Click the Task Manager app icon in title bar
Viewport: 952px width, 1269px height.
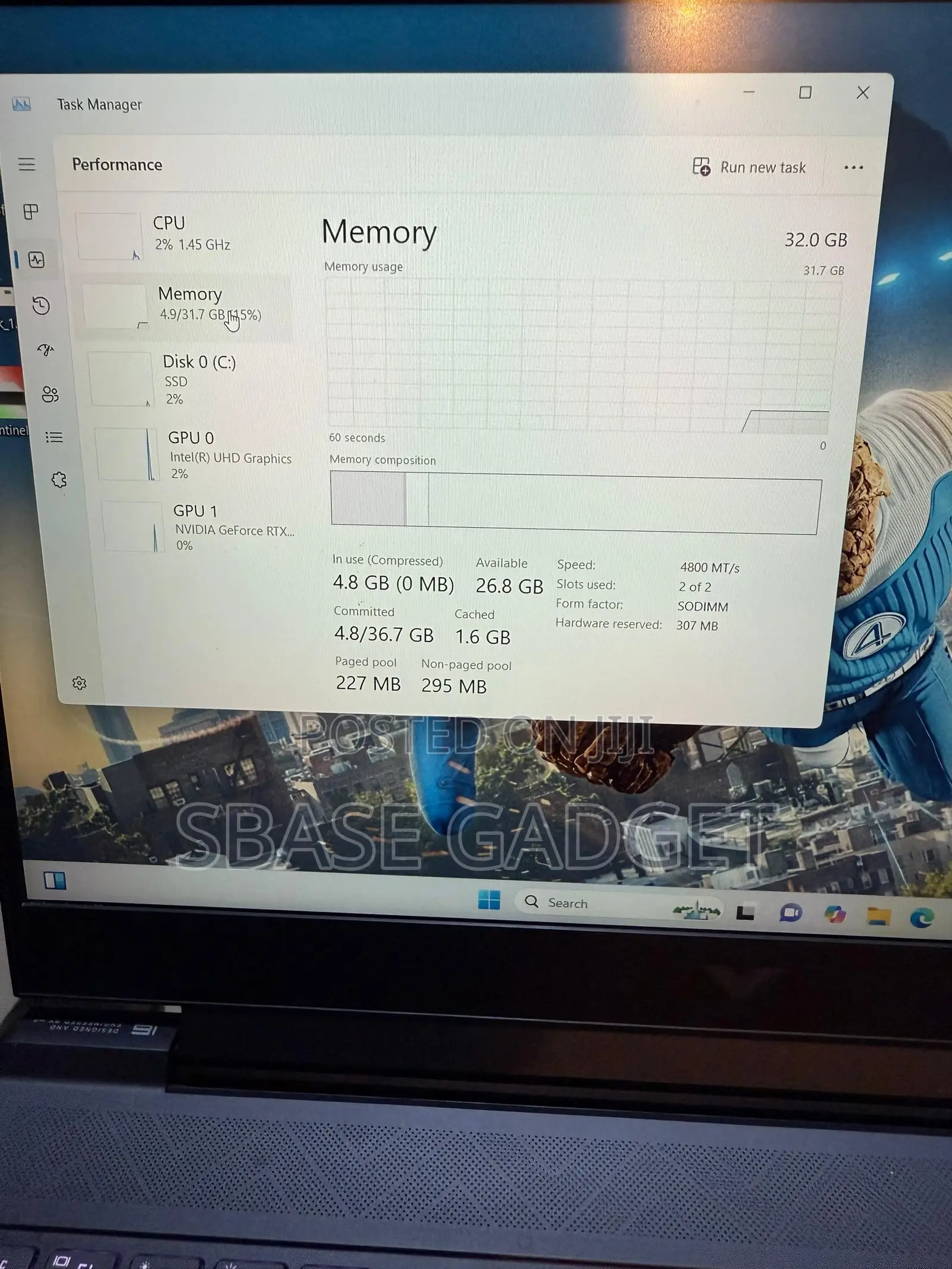point(21,105)
